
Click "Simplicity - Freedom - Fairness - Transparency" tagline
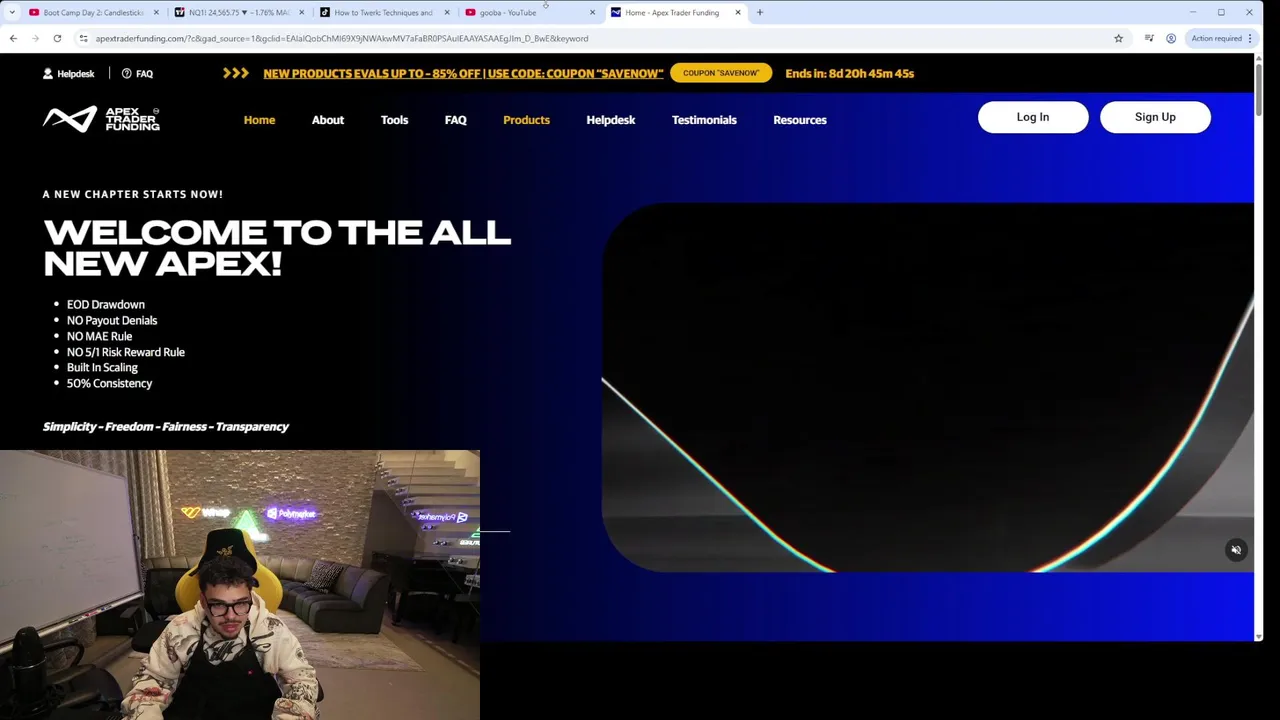click(166, 426)
